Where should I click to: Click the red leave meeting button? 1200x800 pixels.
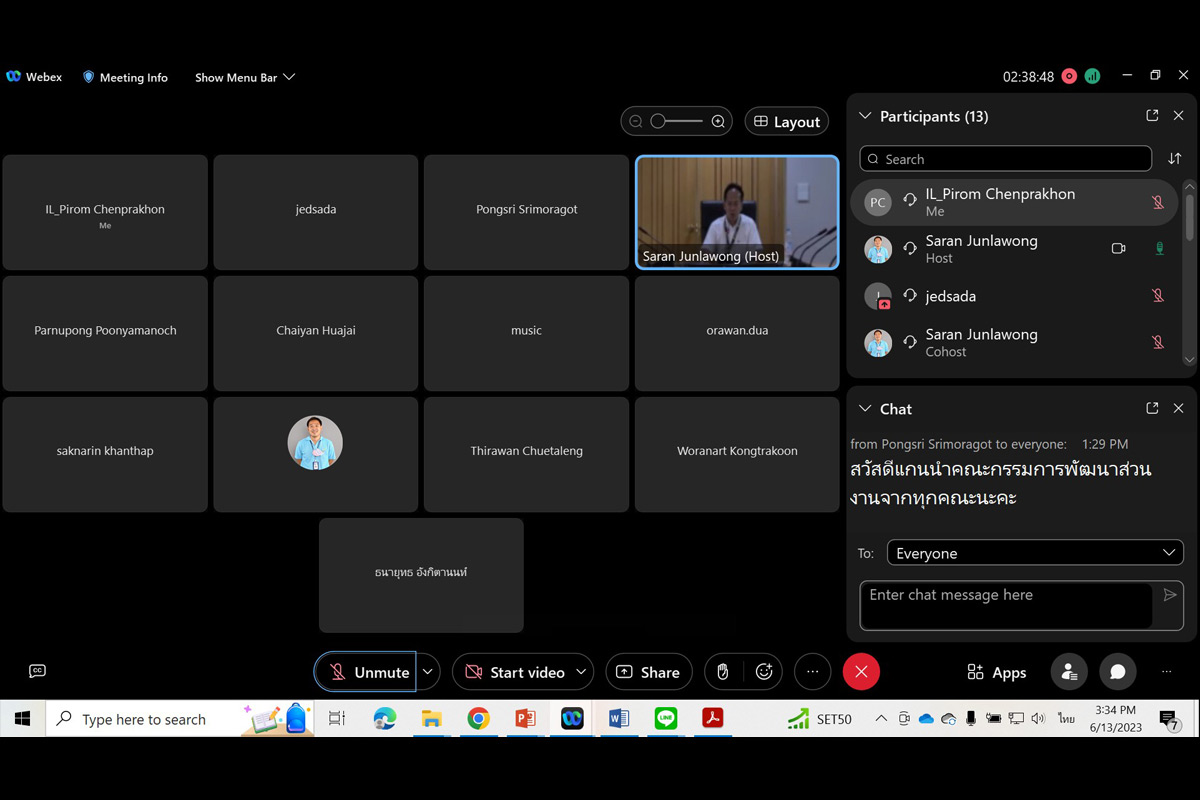tap(861, 672)
